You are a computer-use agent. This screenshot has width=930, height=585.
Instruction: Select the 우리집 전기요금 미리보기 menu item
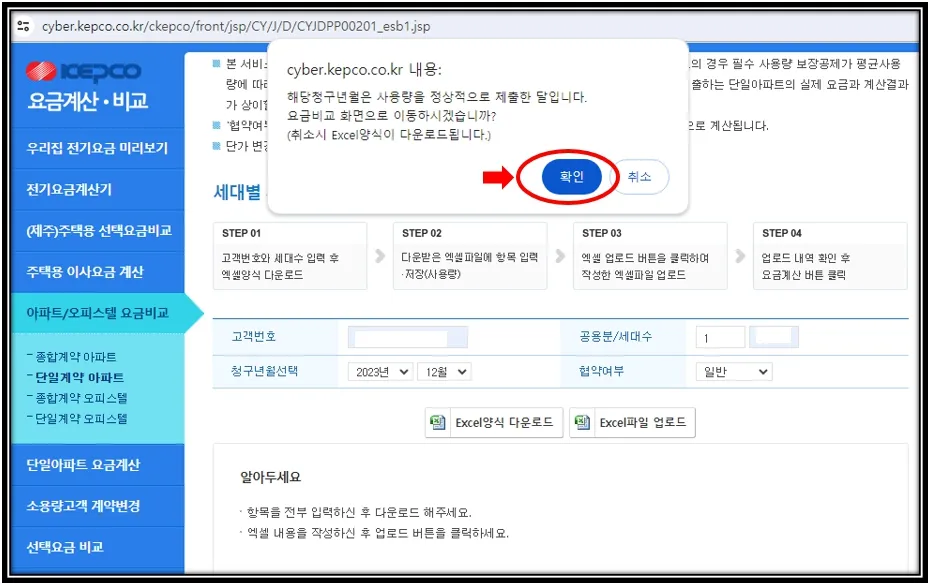coord(97,148)
